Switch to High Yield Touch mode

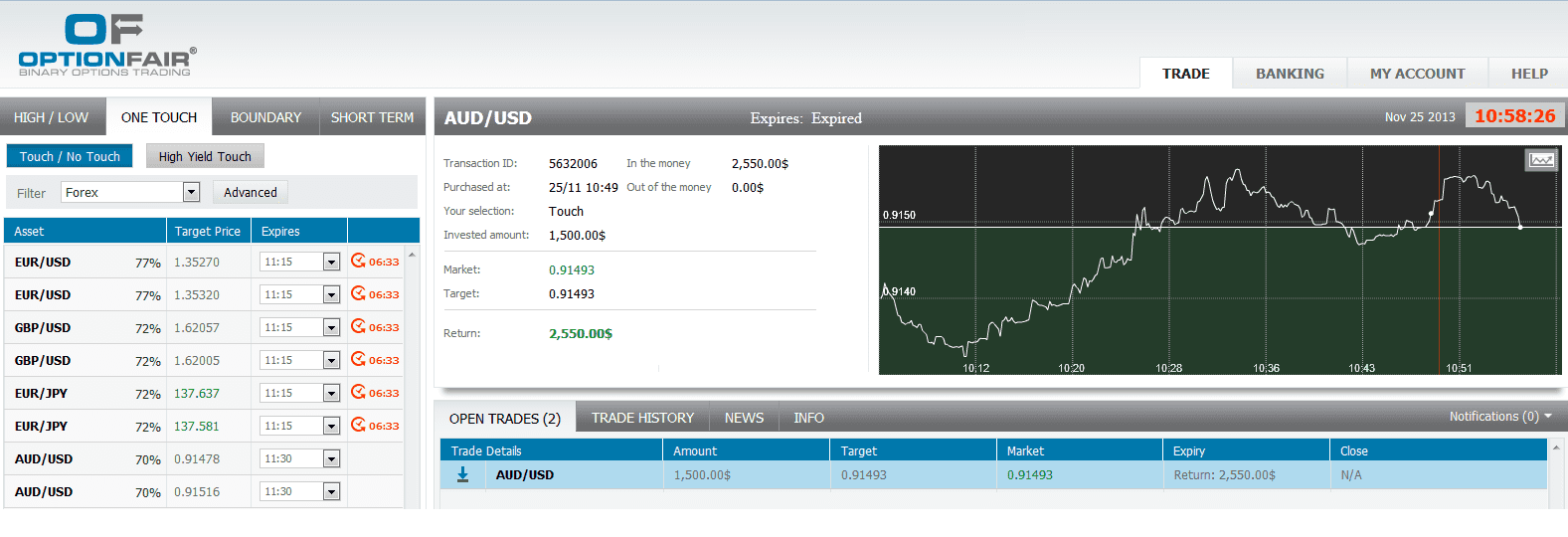pyautogui.click(x=205, y=156)
